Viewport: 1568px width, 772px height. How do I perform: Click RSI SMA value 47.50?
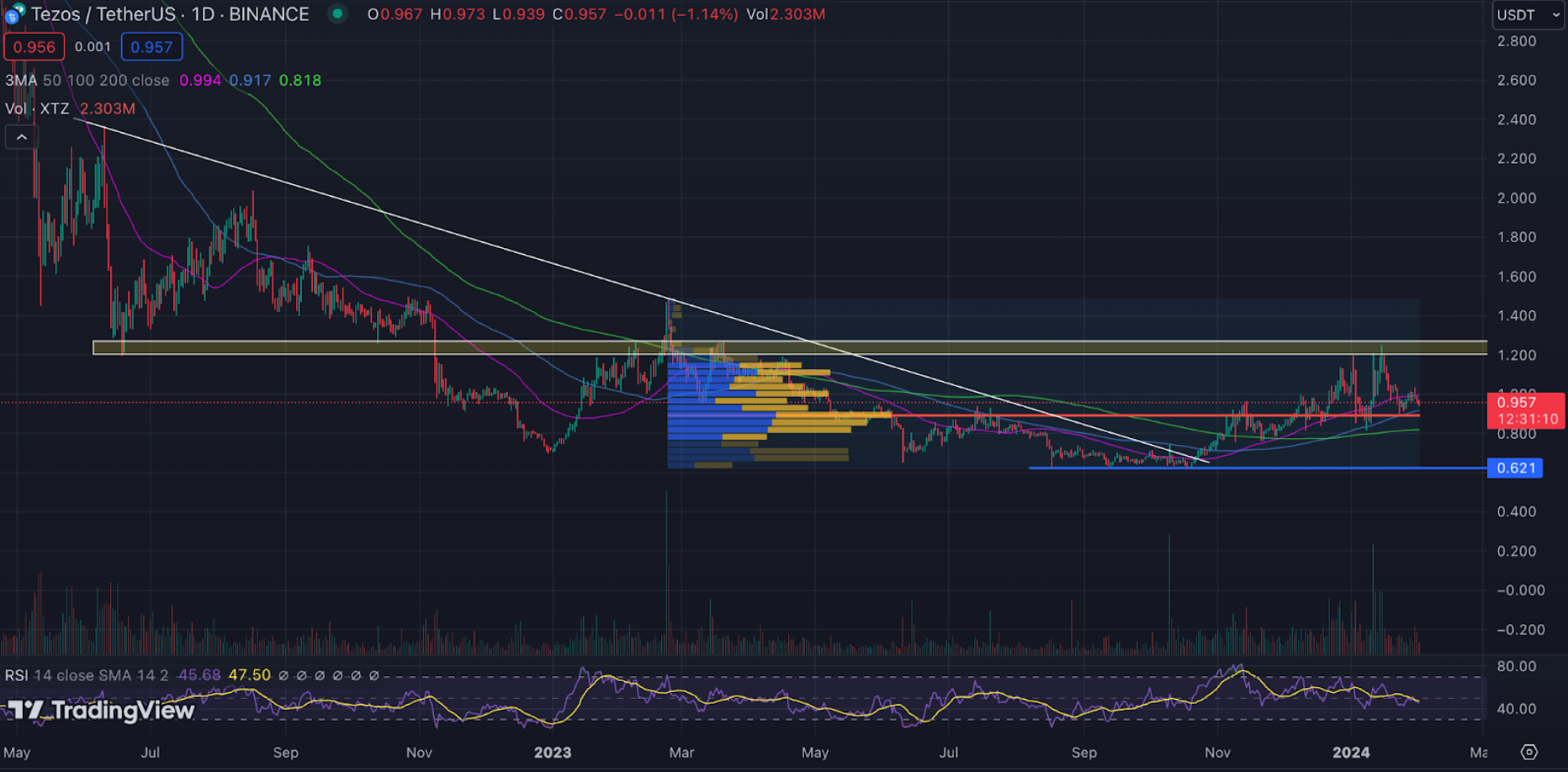250,675
